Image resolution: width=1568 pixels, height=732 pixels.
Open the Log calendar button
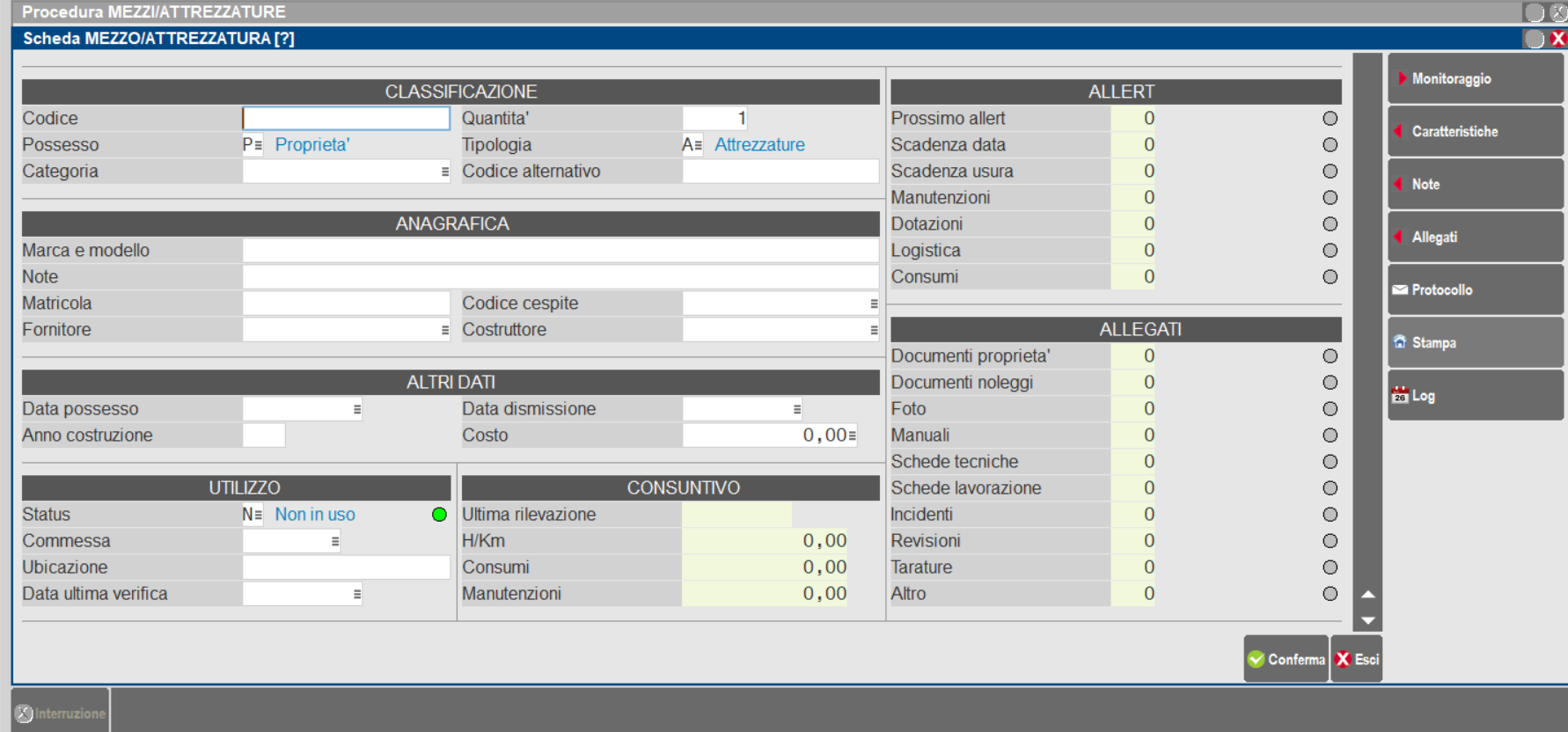(x=1475, y=396)
